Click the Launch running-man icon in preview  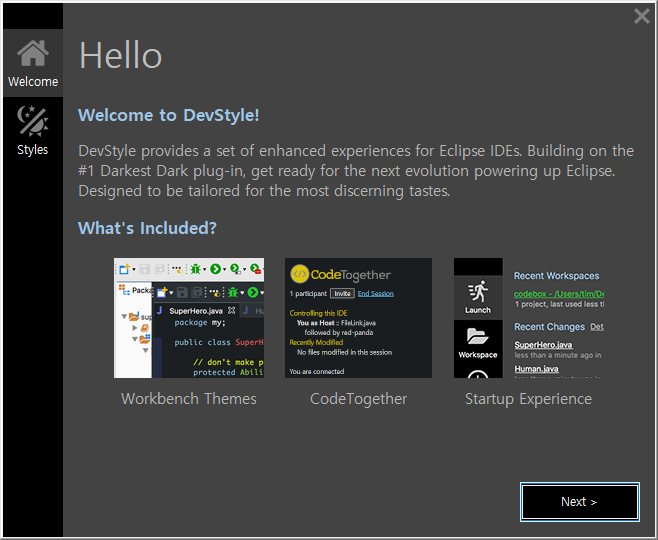pos(478,292)
